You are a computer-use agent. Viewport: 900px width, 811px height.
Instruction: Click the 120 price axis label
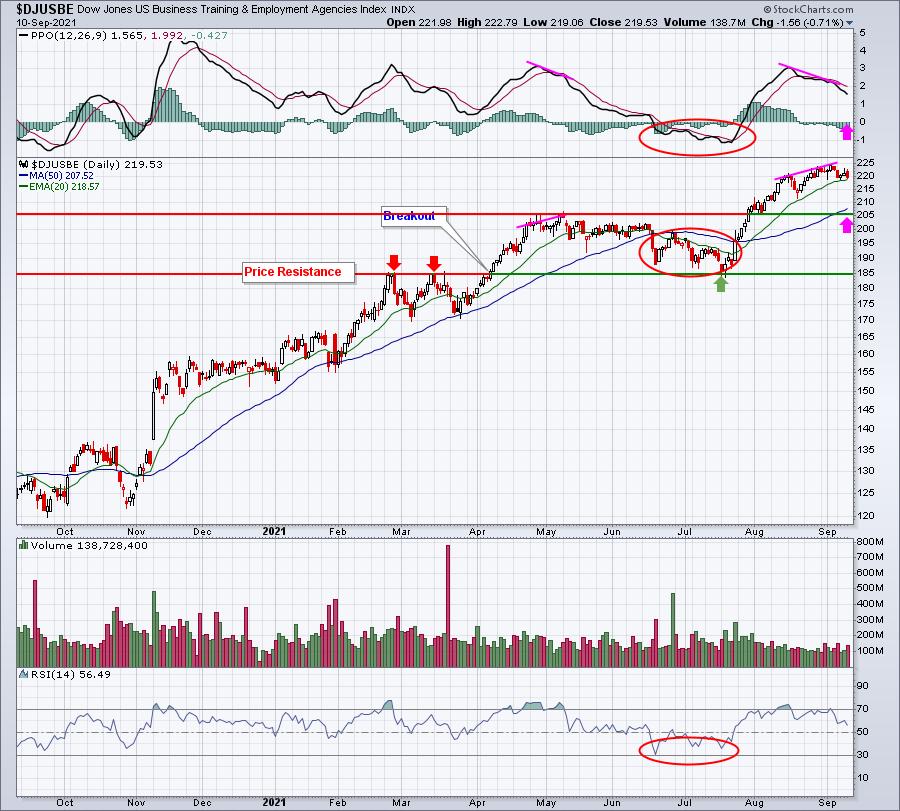865,516
